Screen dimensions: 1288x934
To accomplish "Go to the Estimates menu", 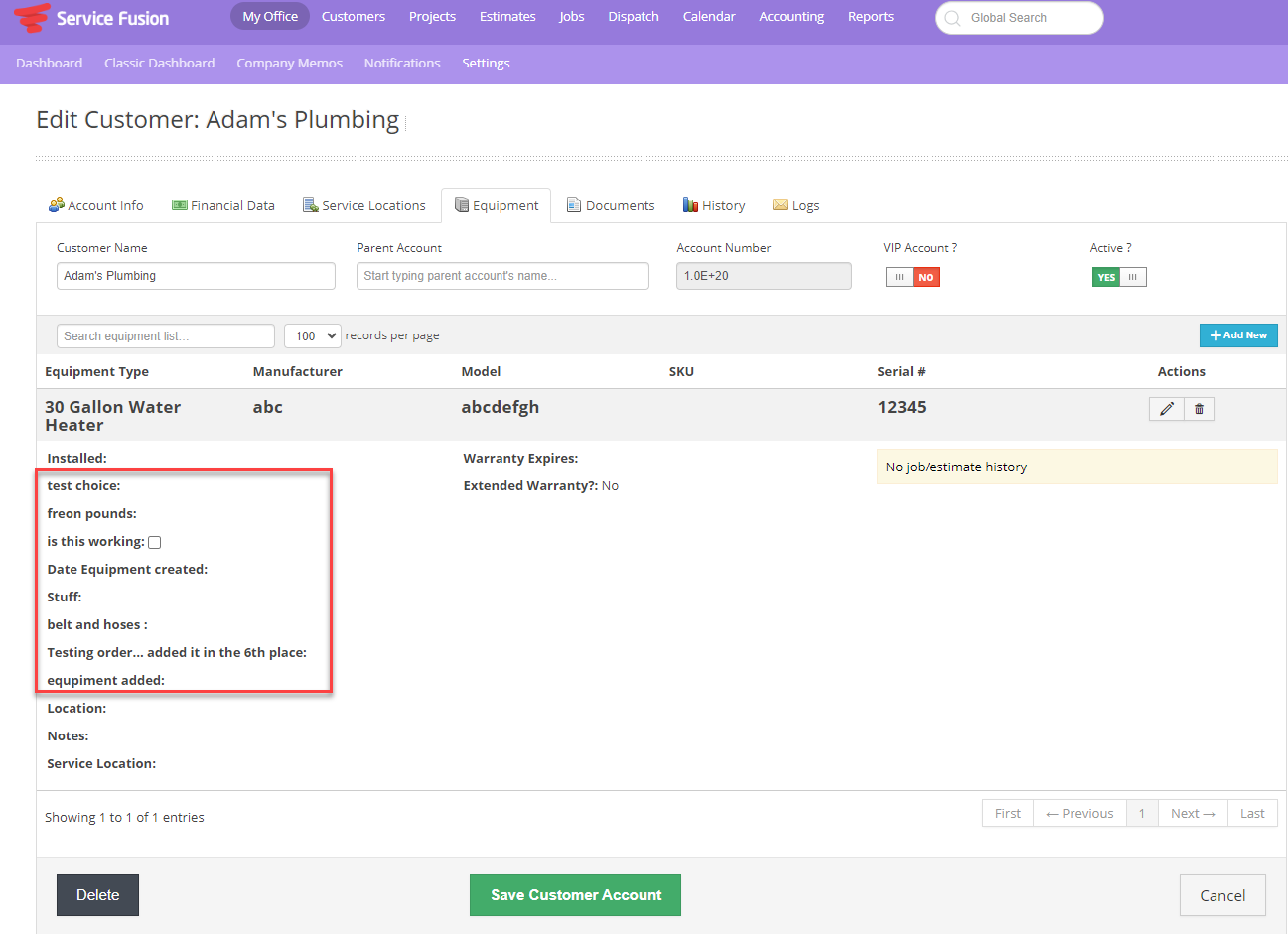I will (x=507, y=16).
